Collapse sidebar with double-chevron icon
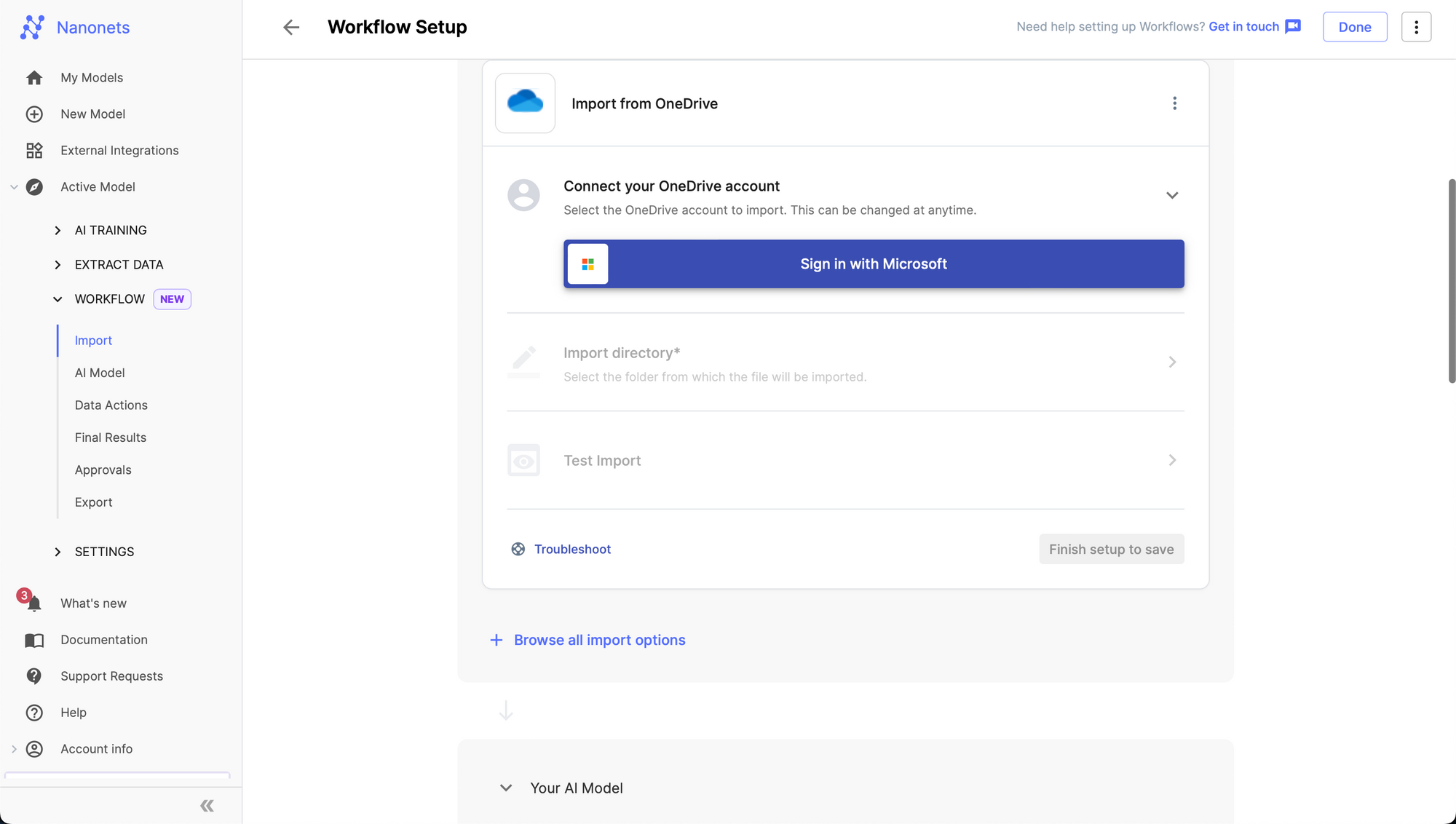Screen dimensions: 1456x824 coord(207,805)
